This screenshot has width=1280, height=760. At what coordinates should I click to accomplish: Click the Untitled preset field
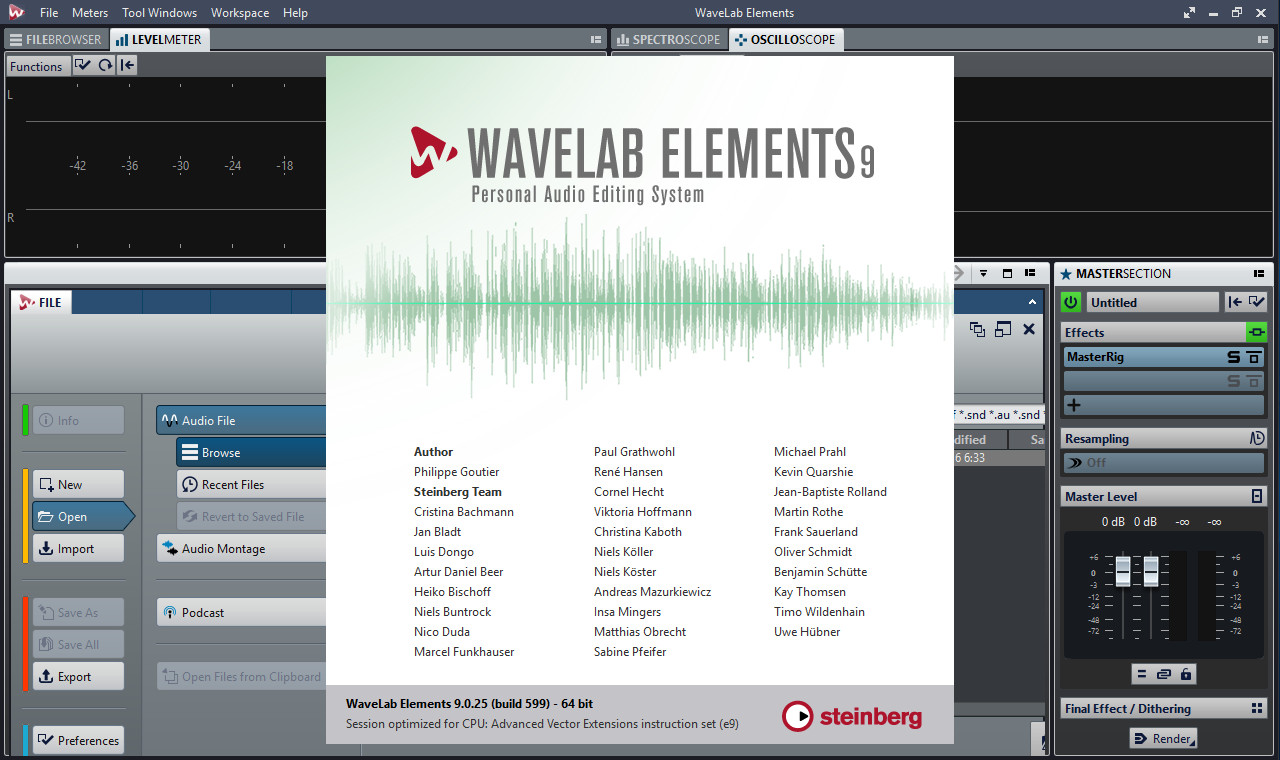point(1152,302)
